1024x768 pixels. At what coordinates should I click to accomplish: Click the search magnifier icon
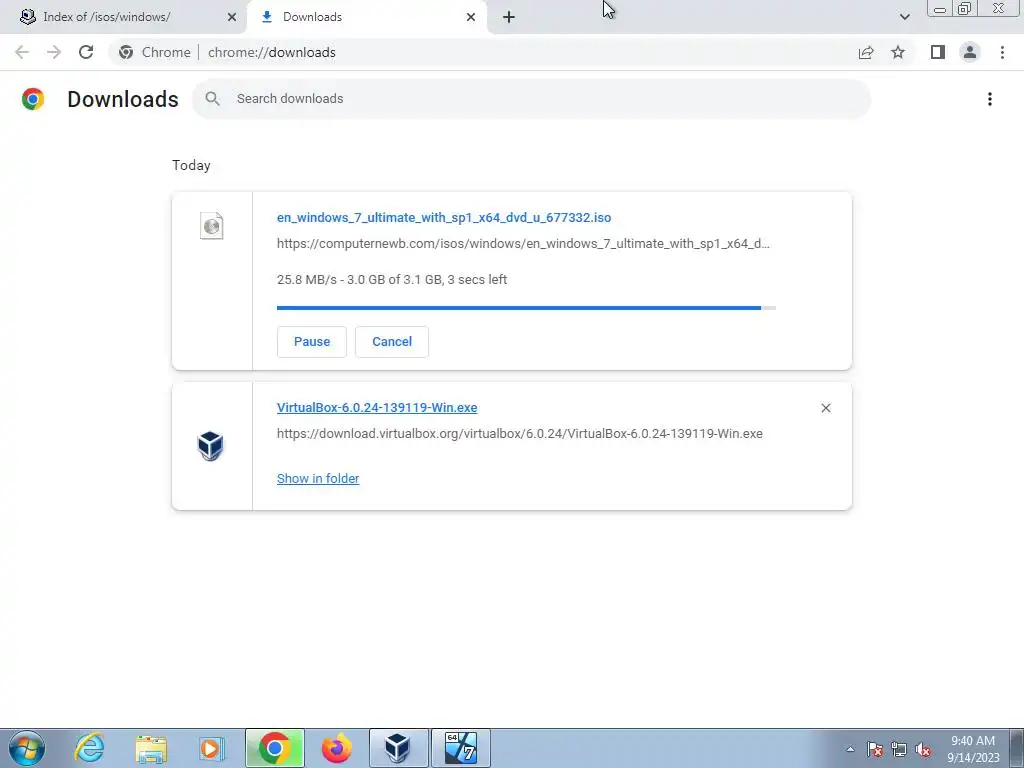pyautogui.click(x=212, y=99)
